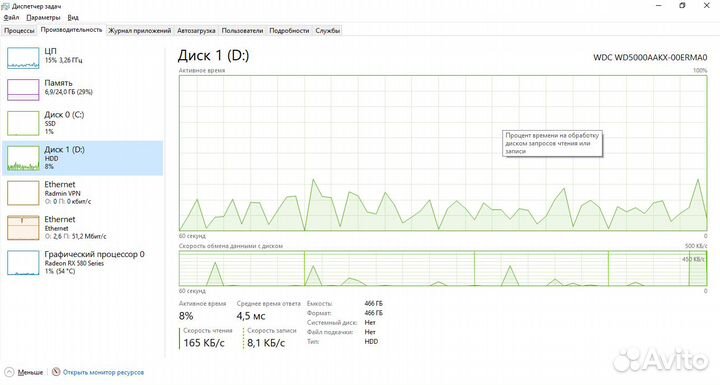Click the Task Manager title bar icon
This screenshot has height=385, width=720.
tap(6, 6)
